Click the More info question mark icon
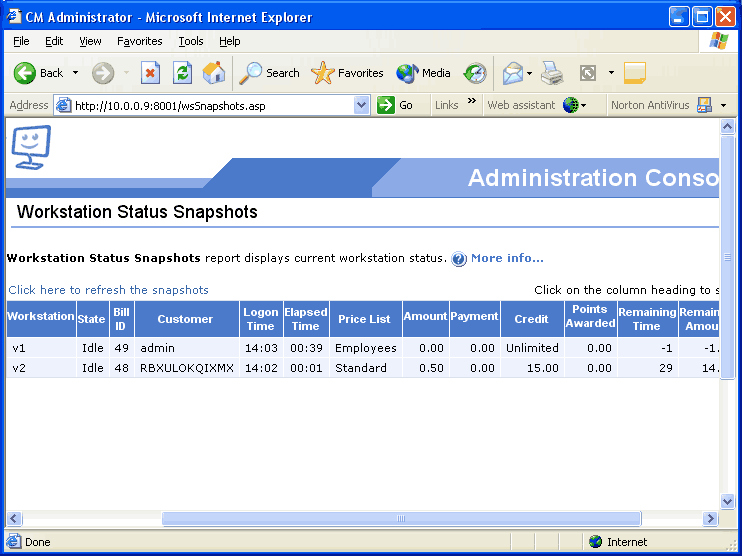Image resolution: width=742 pixels, height=556 pixels. (459, 259)
